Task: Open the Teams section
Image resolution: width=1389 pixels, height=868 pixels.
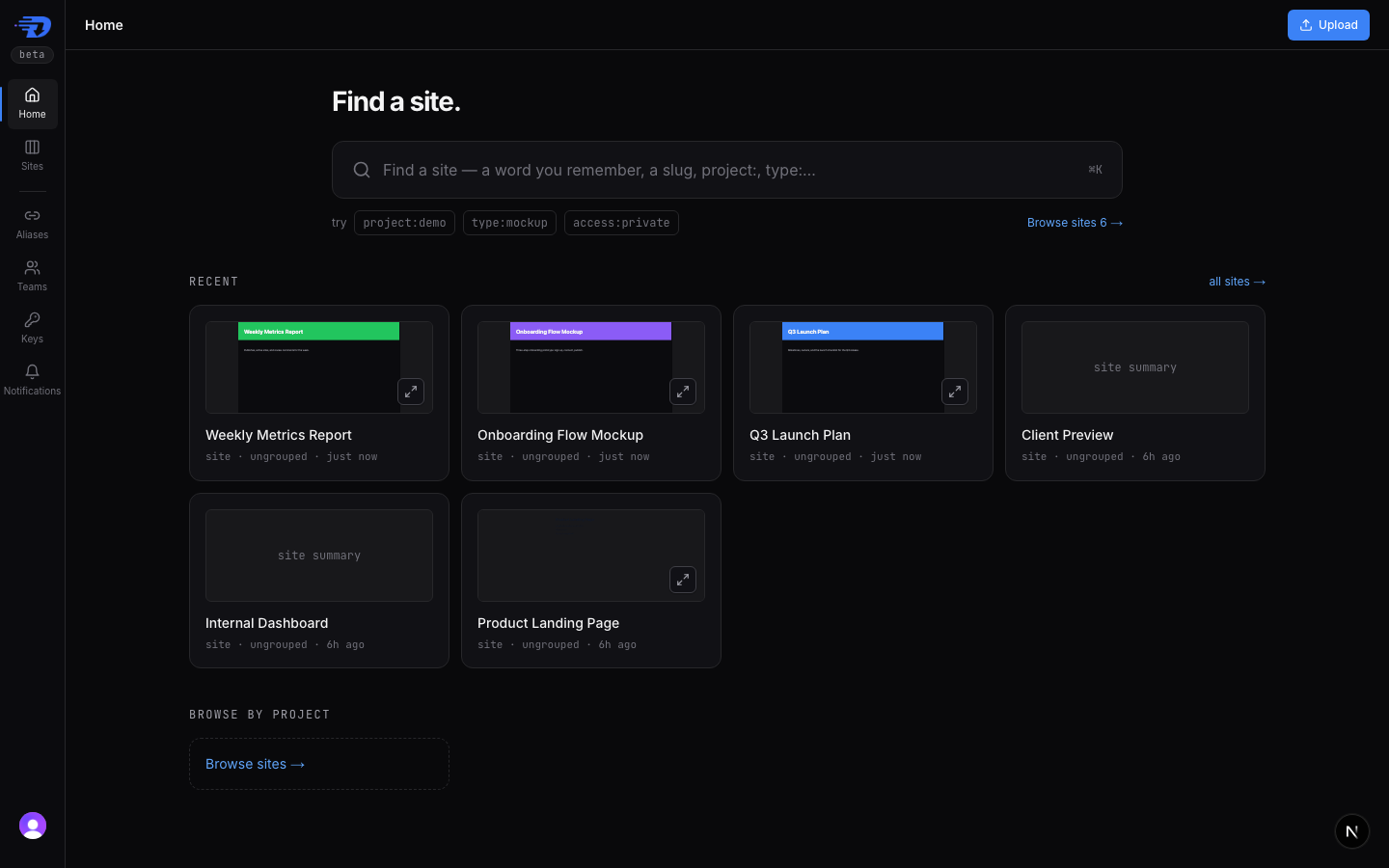Action: 32,276
